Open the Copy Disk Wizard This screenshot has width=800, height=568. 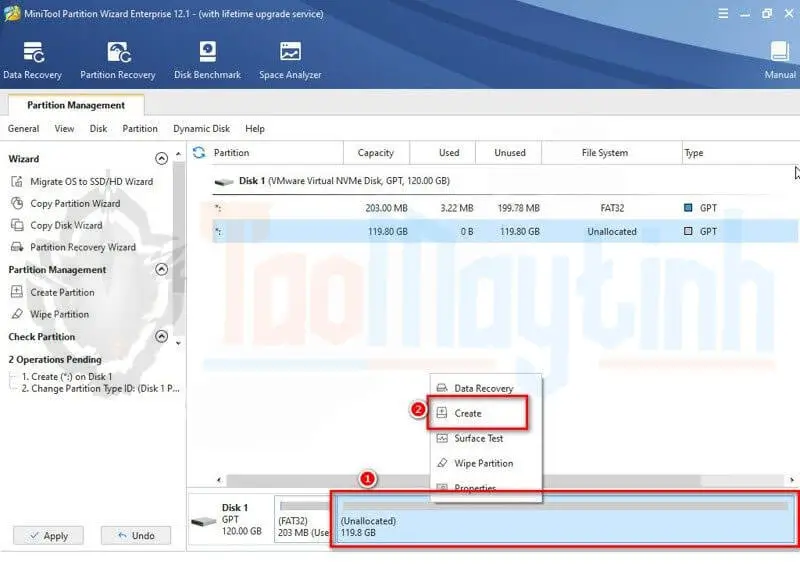[66, 226]
